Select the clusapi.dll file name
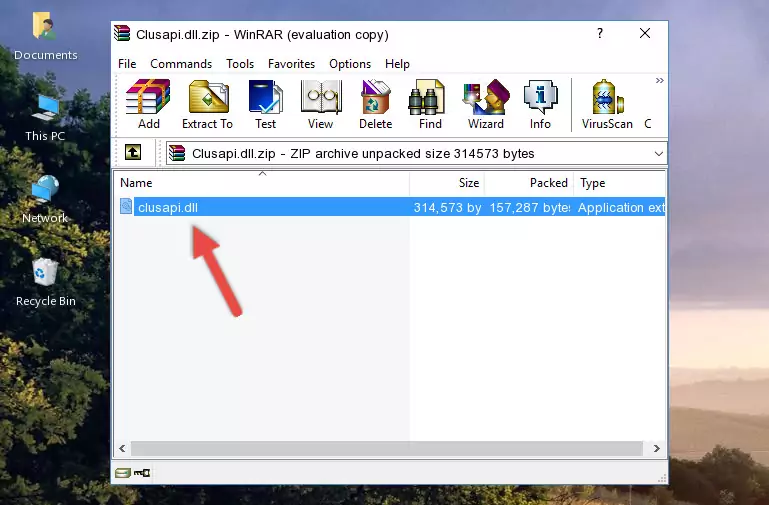This screenshot has height=505, width=769. point(168,207)
